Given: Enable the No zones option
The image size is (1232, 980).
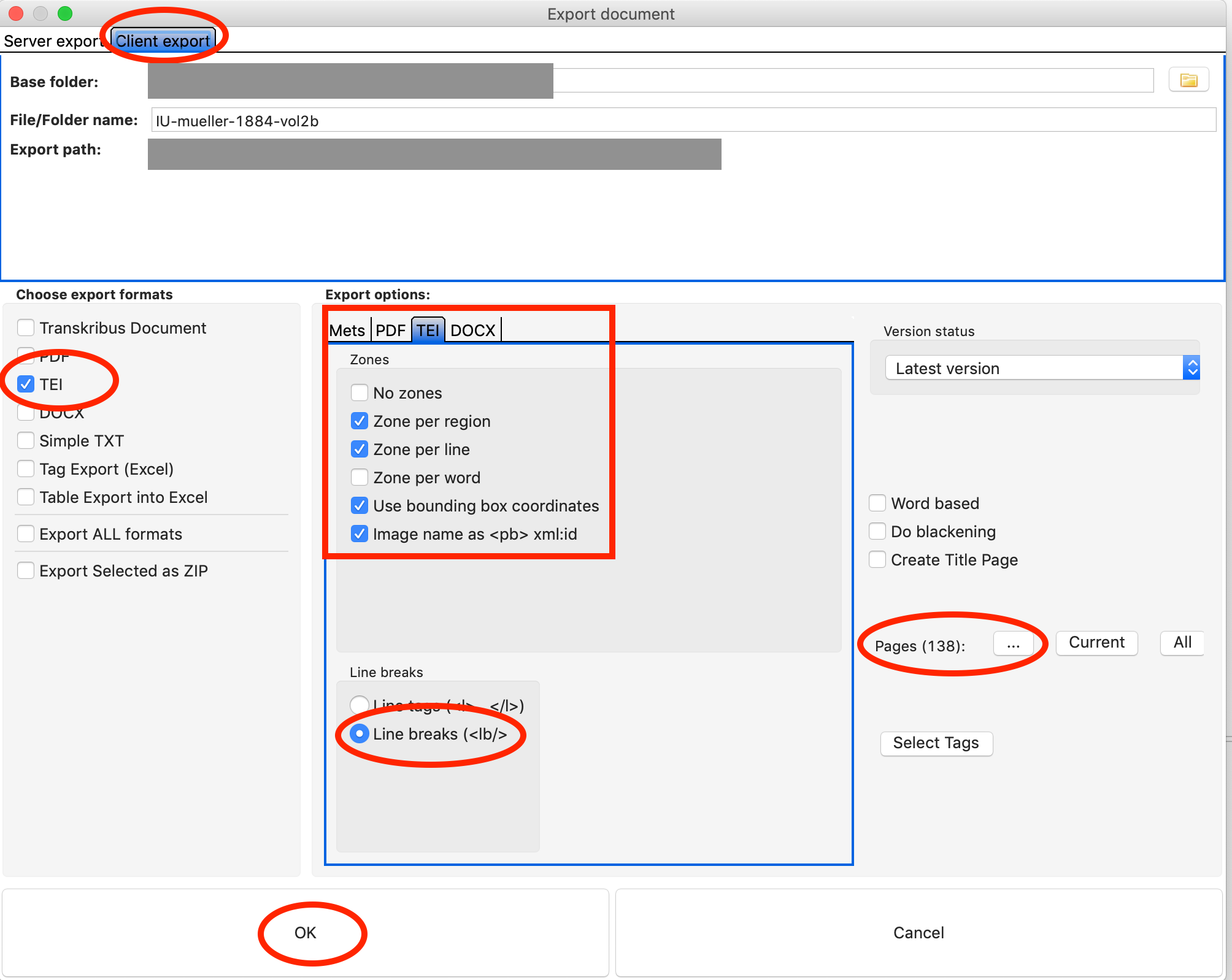Looking at the screenshot, I should pyautogui.click(x=360, y=392).
